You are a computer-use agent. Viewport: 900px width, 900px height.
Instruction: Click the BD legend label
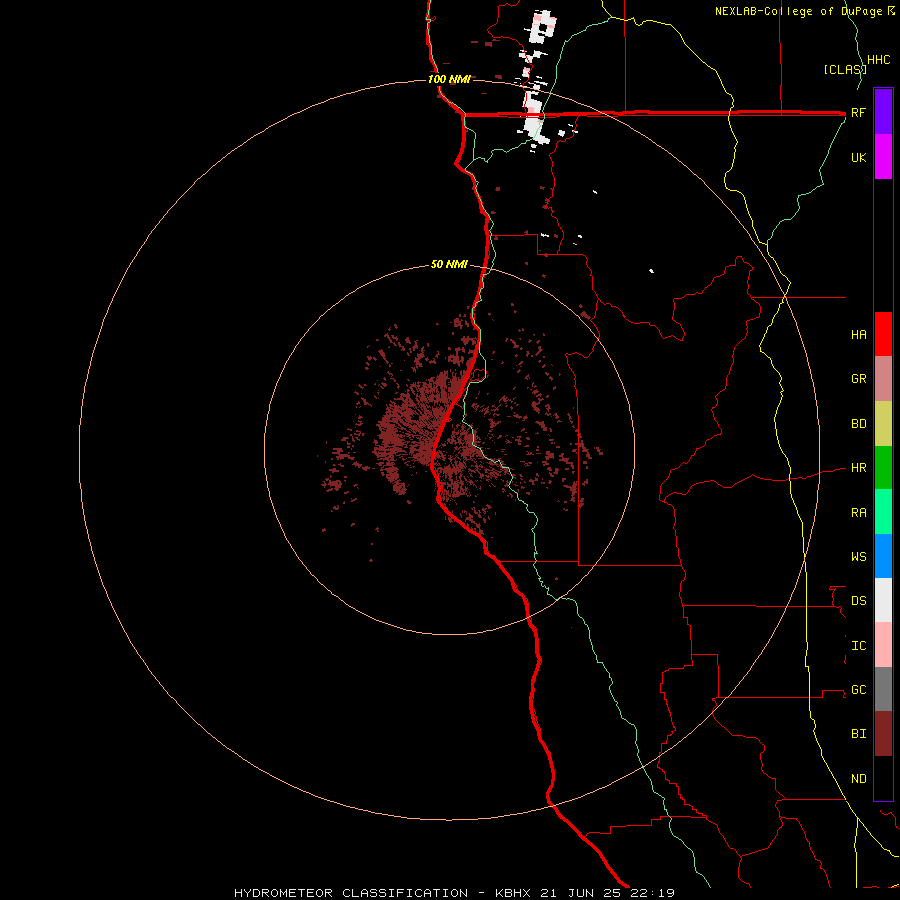tap(859, 424)
